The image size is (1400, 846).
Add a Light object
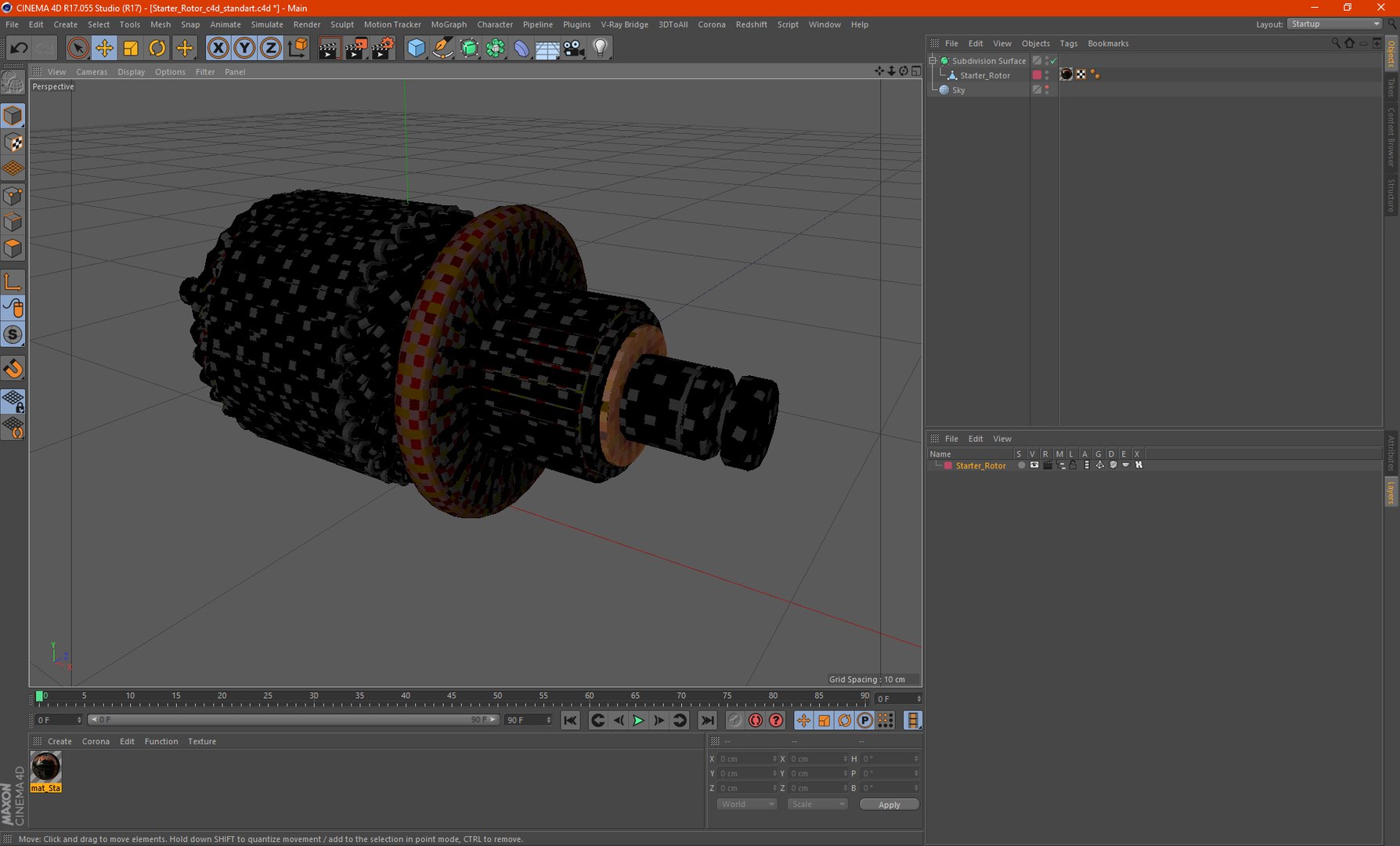pyautogui.click(x=601, y=48)
